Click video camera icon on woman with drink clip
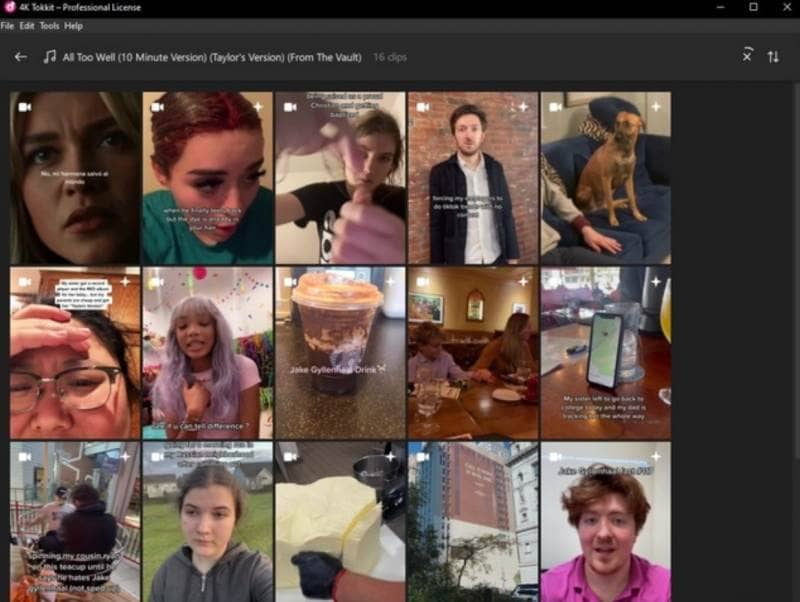 290,107
